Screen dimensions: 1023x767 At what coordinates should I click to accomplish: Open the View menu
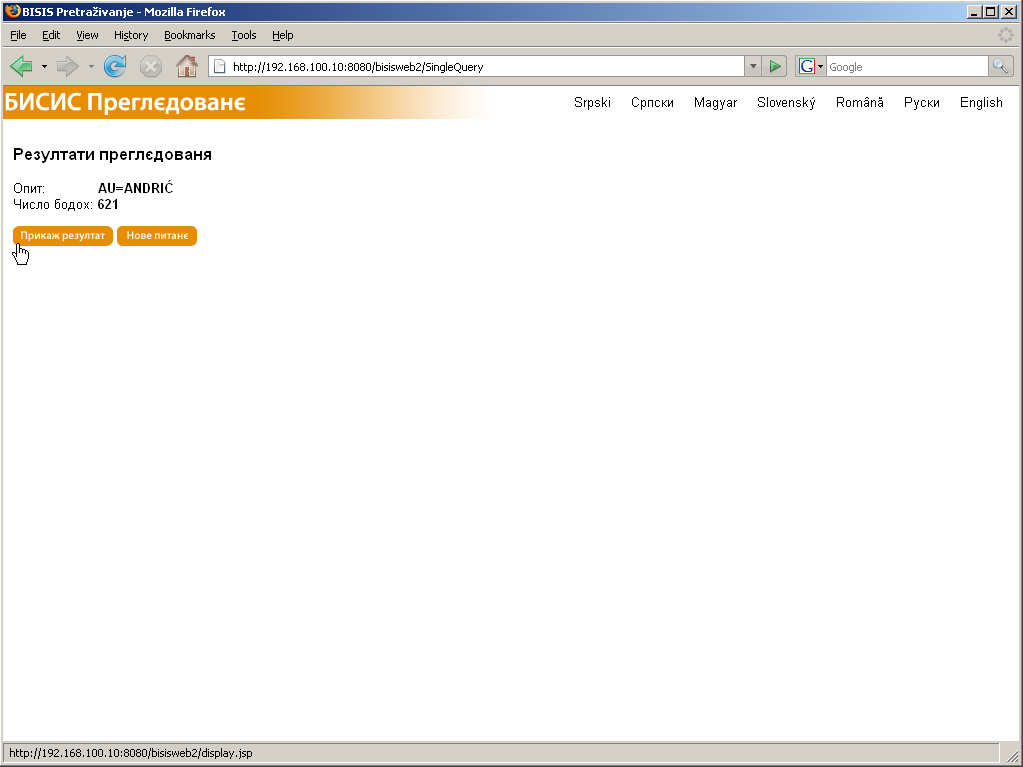87,35
